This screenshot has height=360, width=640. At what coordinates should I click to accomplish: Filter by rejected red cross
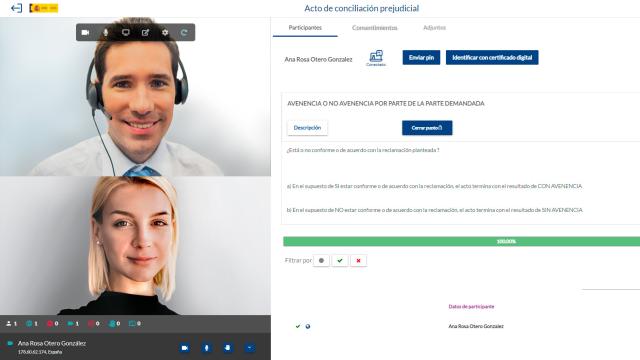(x=358, y=260)
